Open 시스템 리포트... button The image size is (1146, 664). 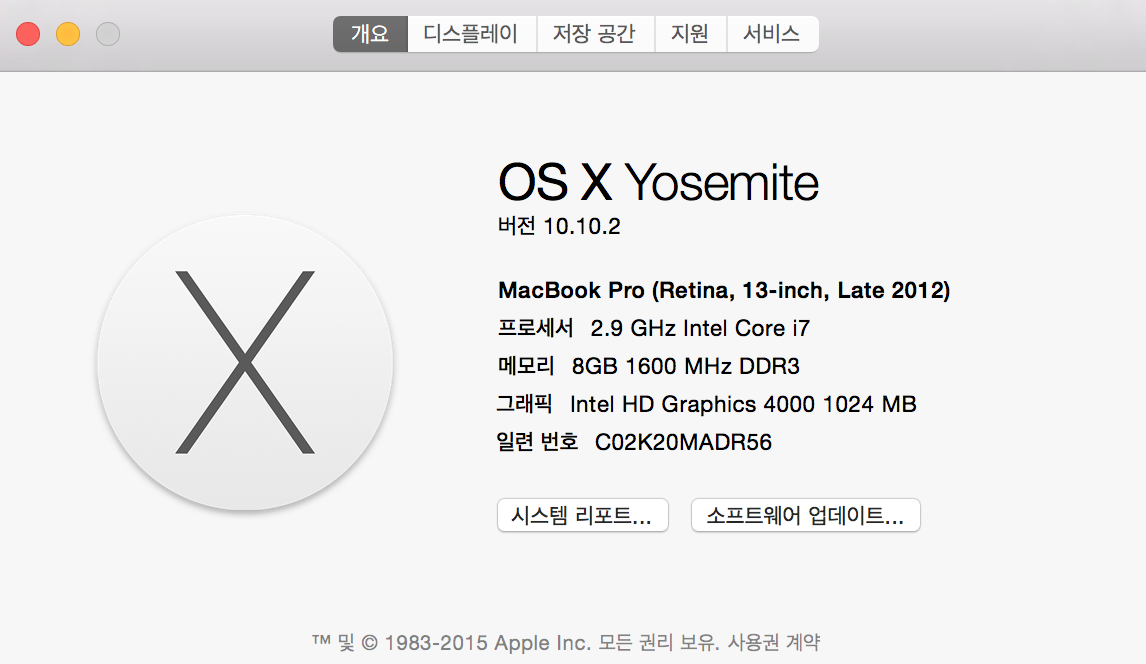[582, 516]
